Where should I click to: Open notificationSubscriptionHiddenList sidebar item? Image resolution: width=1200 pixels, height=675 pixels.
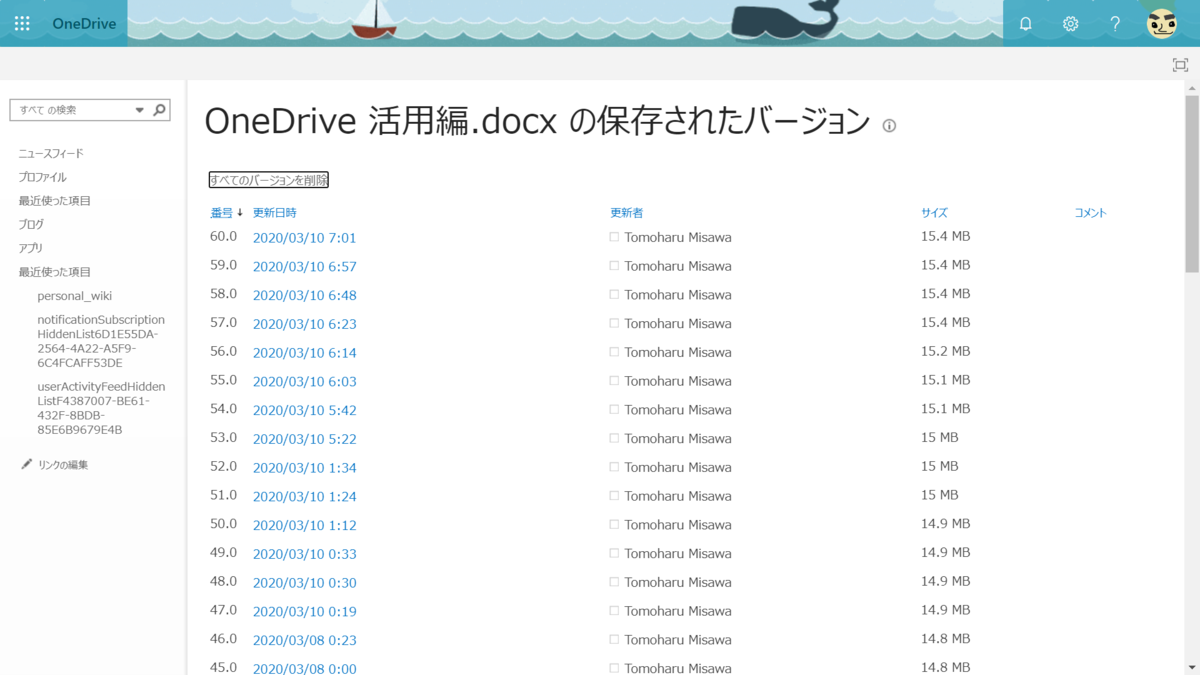[x=101, y=341]
